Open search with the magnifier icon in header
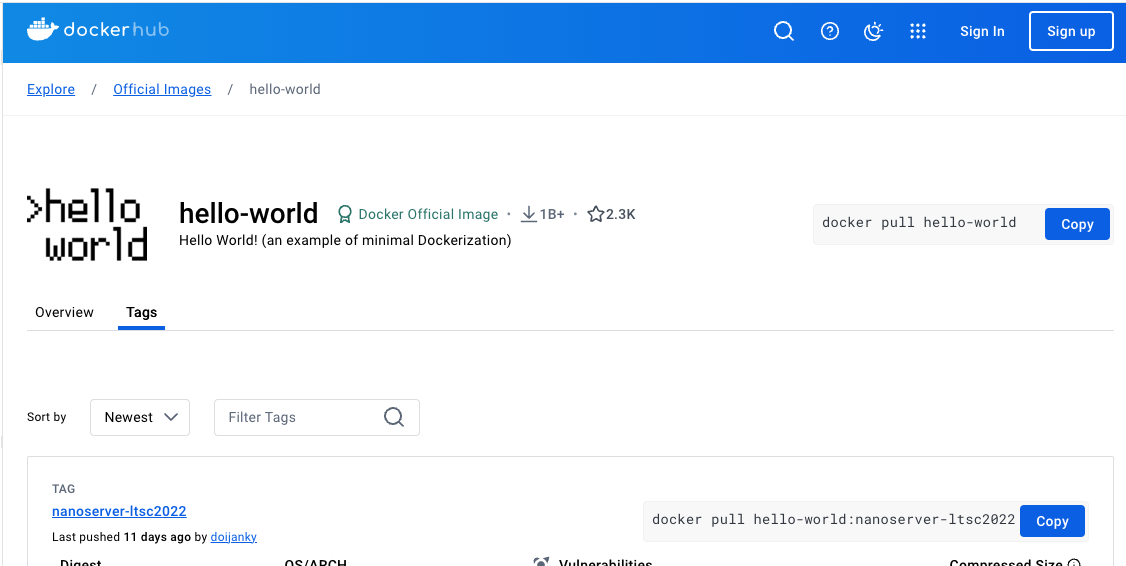Screen dimensions: 1126x566 783,31
